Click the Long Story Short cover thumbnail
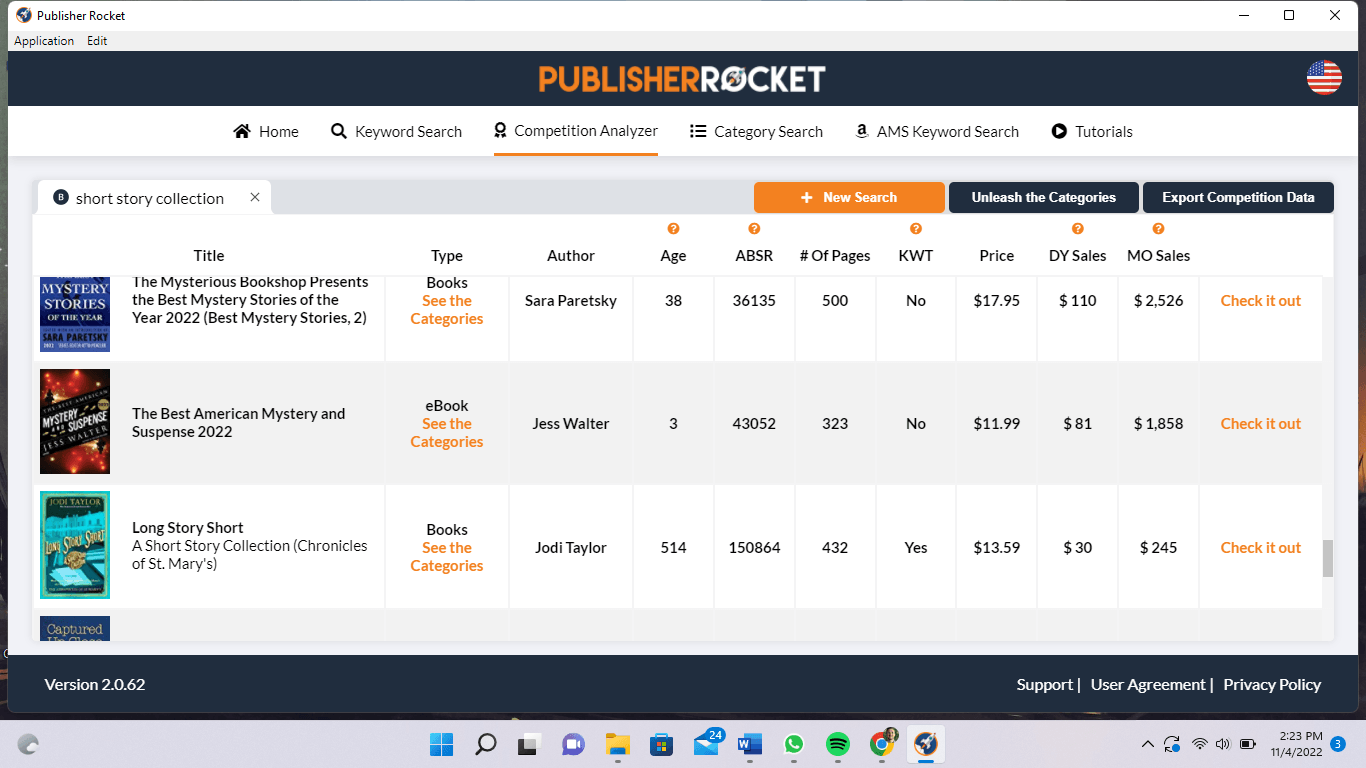The width and height of the screenshot is (1366, 768). click(74, 545)
